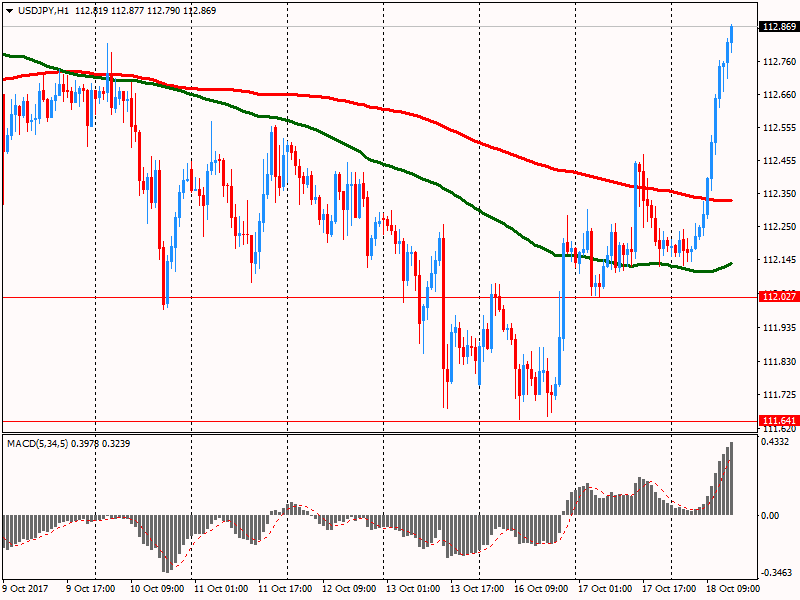Select the red moving average line end
This screenshot has height=600, width=800.
point(730,201)
